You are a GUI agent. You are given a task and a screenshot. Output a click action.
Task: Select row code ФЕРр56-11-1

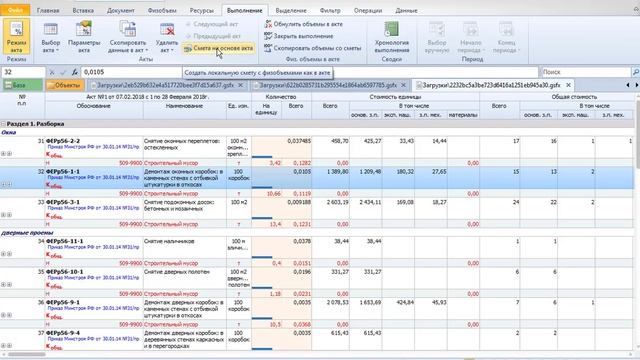pos(64,241)
